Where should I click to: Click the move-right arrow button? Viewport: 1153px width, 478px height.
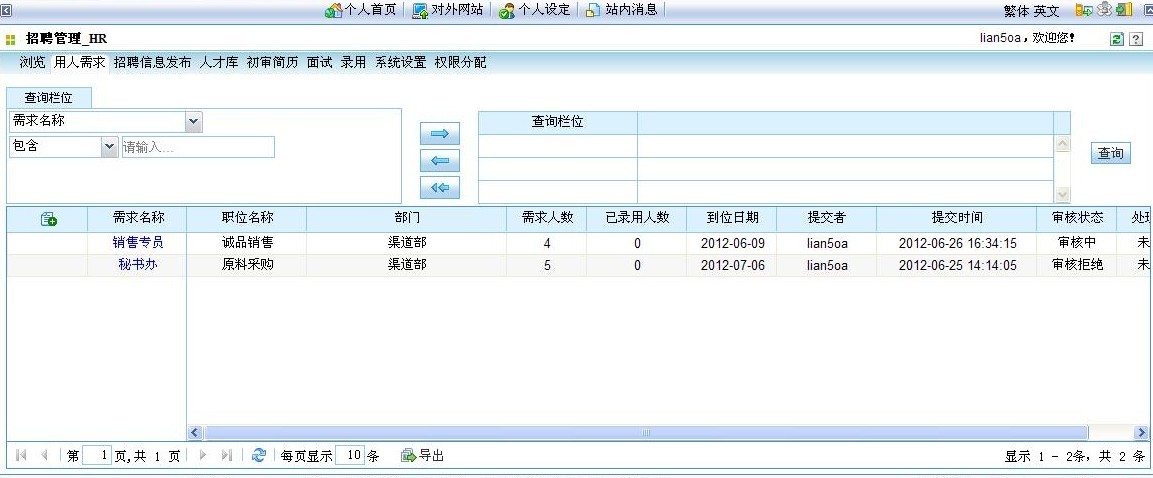pos(439,134)
